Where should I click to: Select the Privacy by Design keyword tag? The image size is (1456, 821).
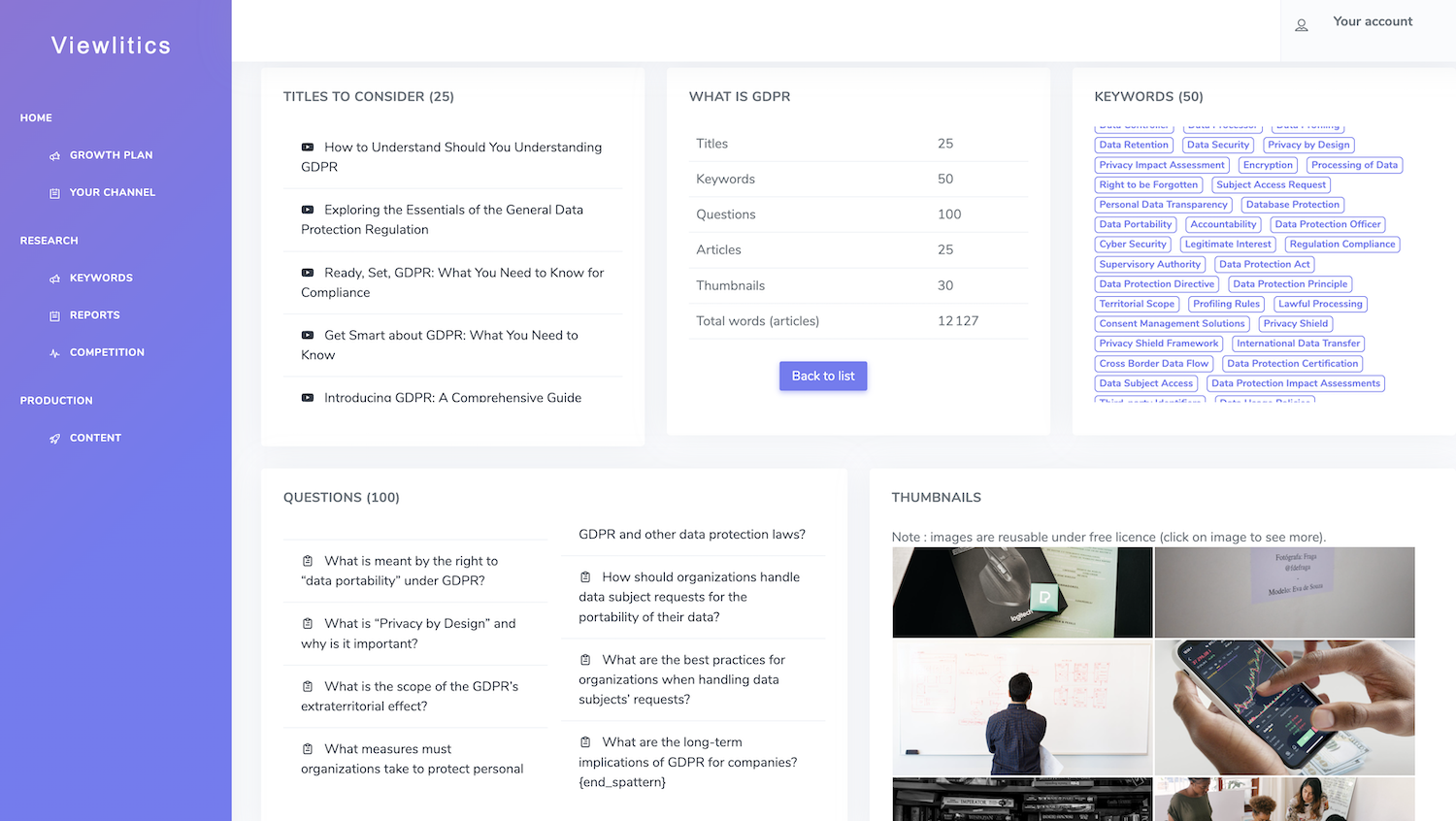tap(1308, 145)
